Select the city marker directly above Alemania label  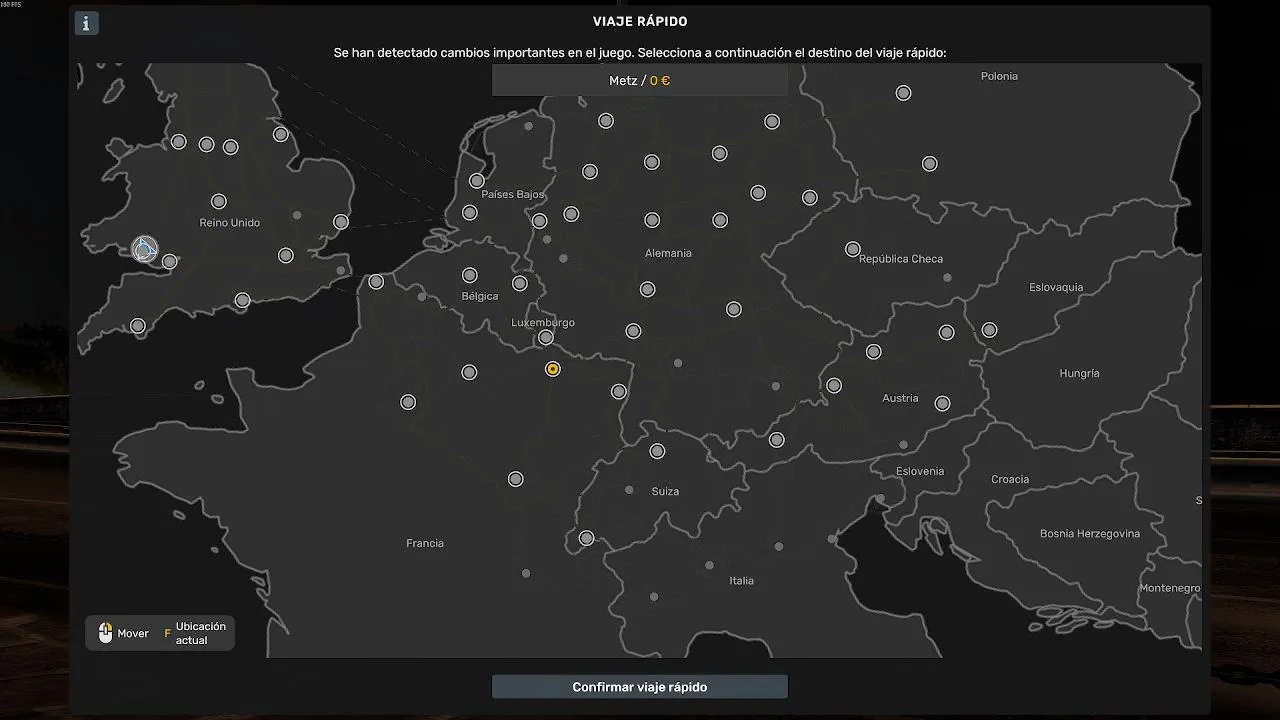click(652, 220)
